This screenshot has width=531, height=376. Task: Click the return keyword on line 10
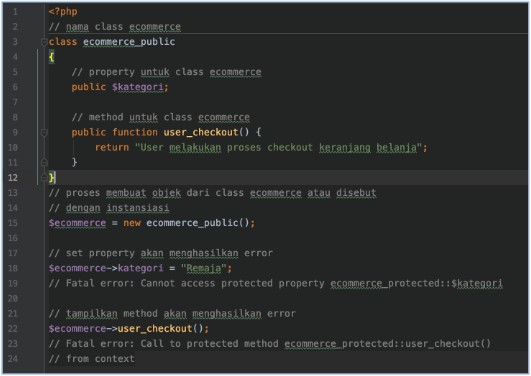112,147
